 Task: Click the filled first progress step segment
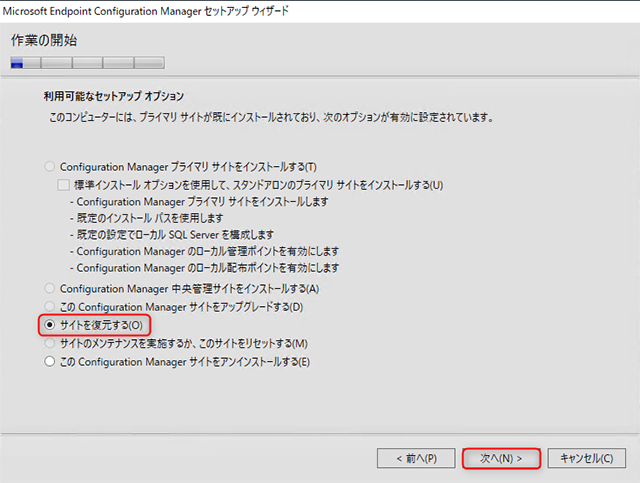click(24, 63)
